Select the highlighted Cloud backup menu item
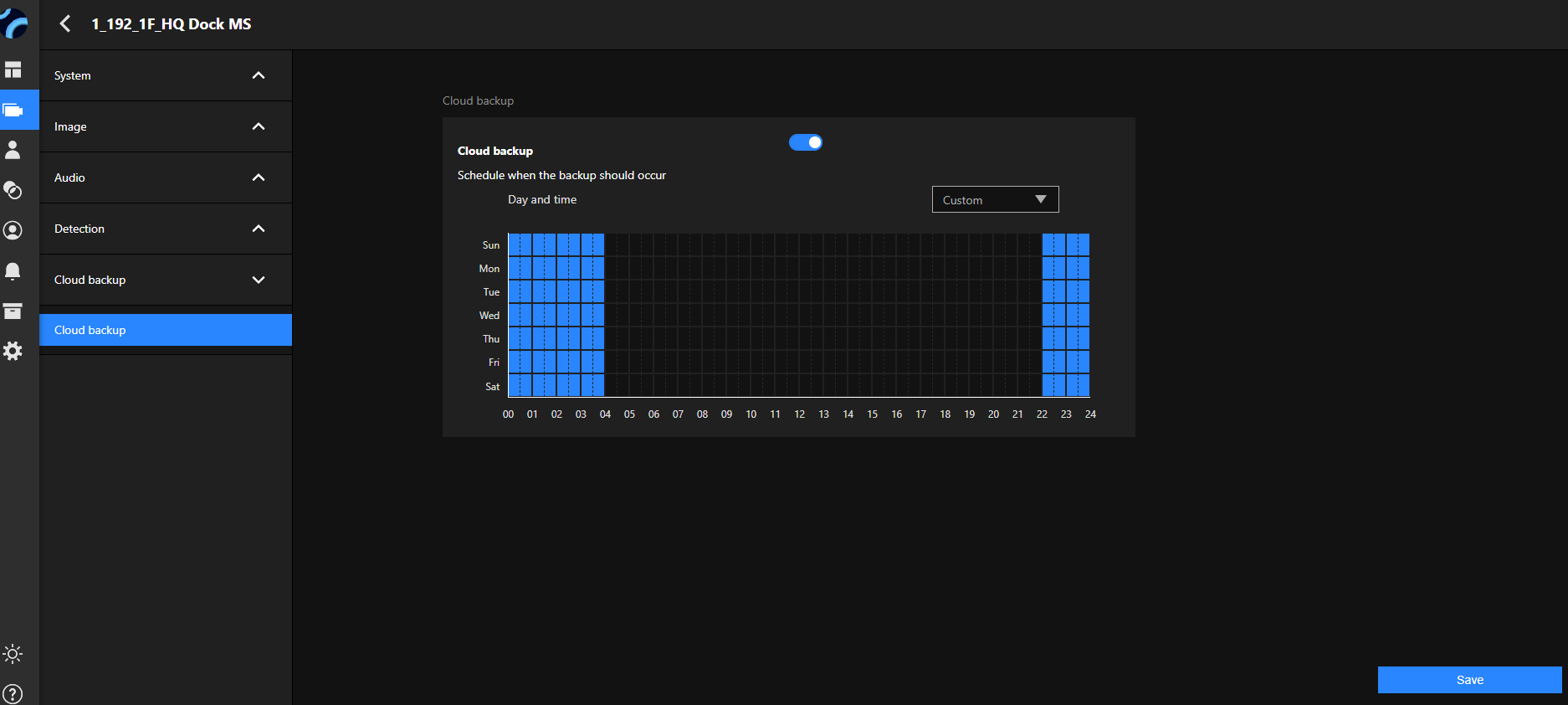Viewport: 1568px width, 705px height. (166, 330)
